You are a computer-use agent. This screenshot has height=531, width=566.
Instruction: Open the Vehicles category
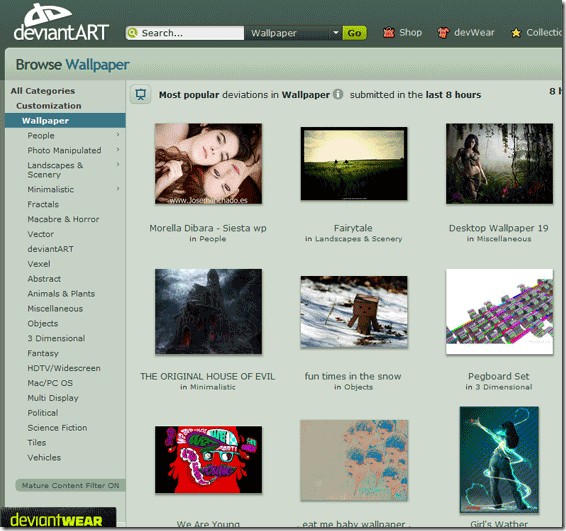44,457
